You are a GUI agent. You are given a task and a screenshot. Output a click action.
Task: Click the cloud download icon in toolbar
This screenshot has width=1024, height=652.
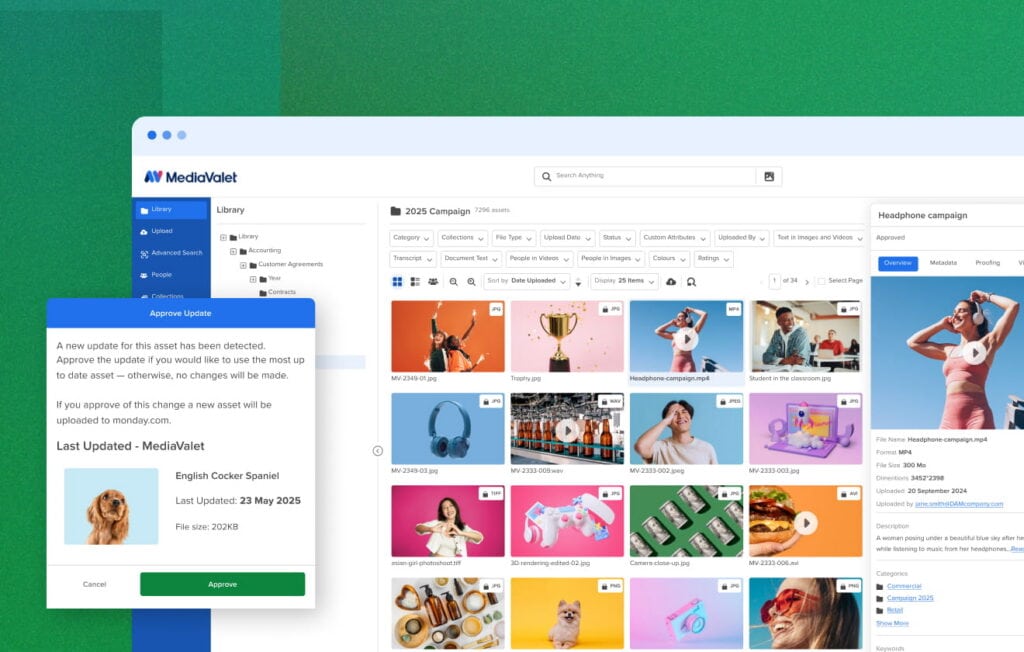tap(671, 282)
